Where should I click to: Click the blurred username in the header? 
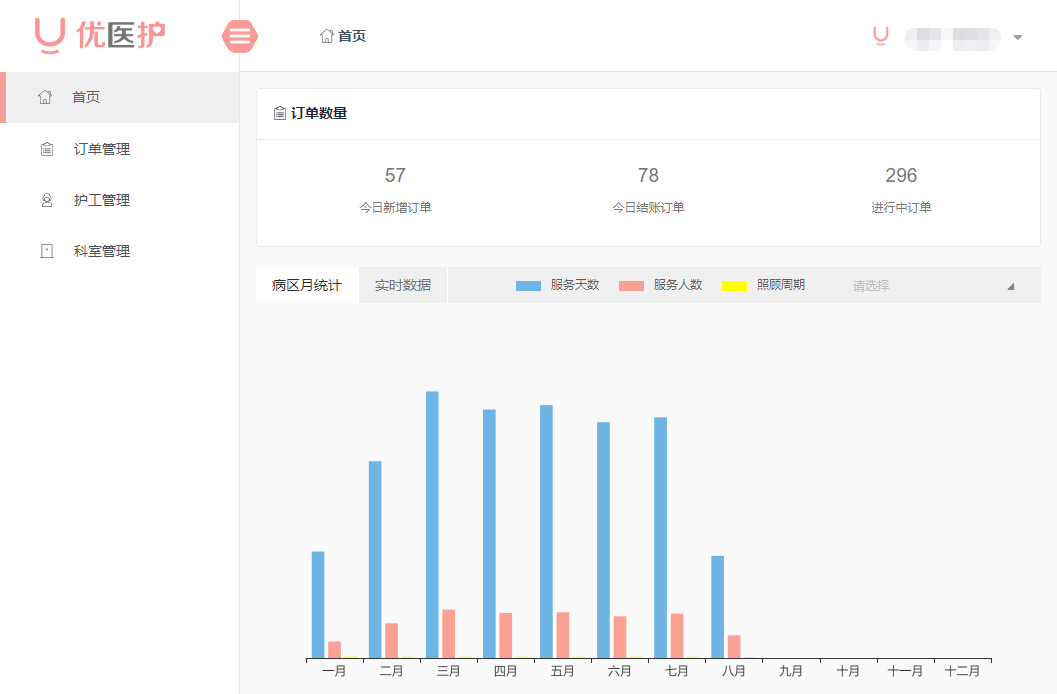953,38
